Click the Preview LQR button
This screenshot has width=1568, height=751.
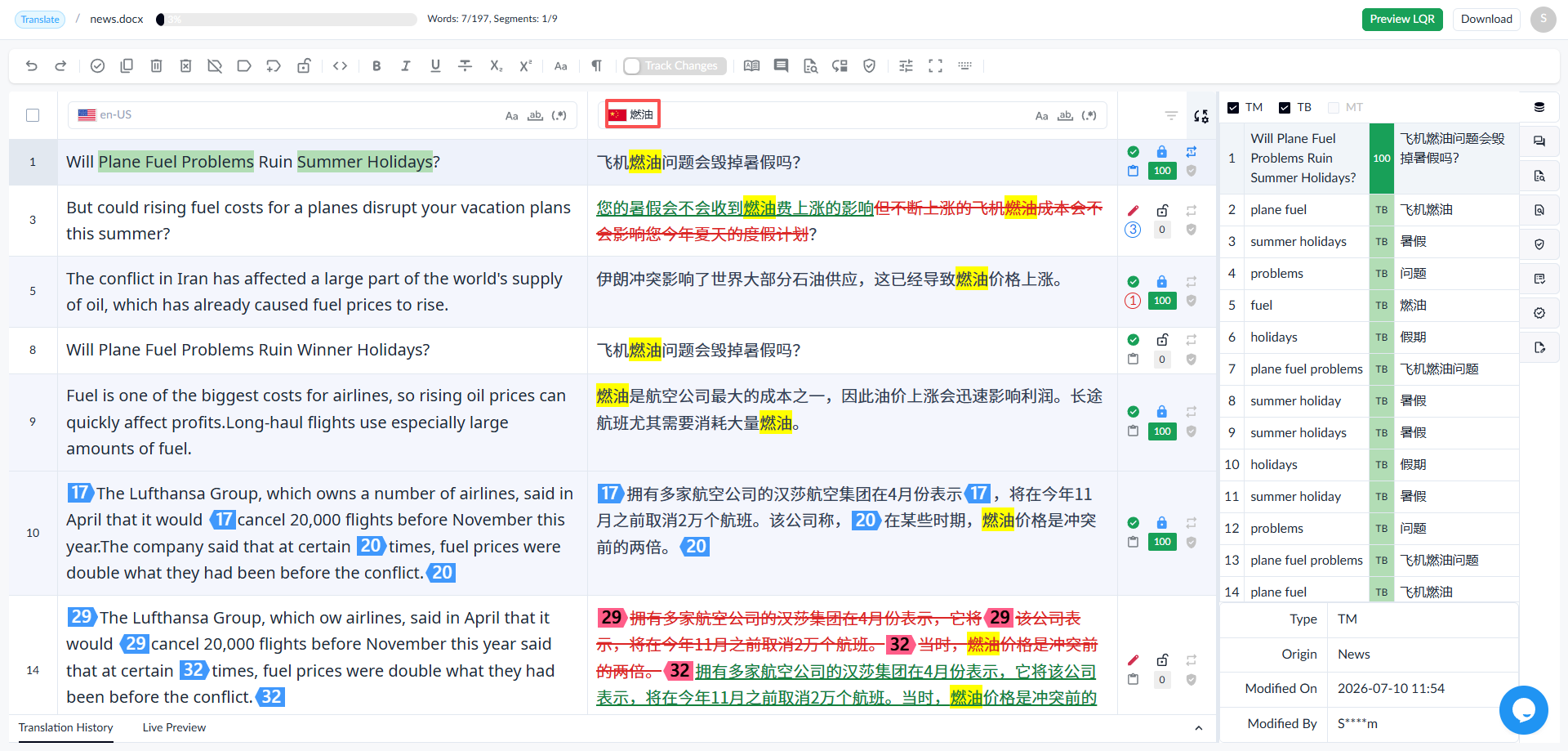(x=1402, y=19)
